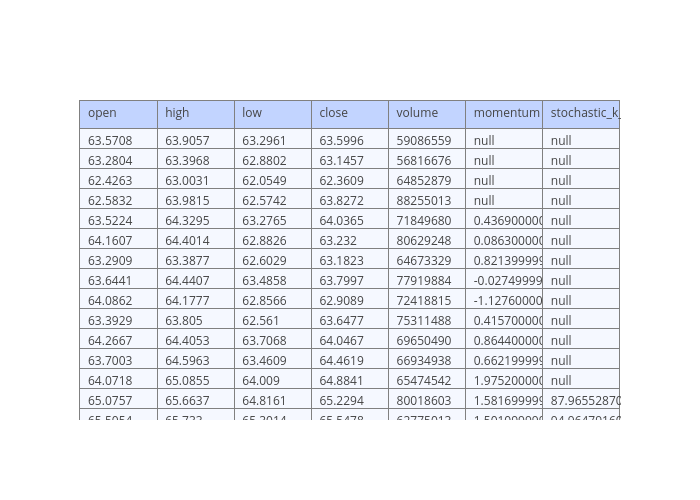Click the "volume" column header
The width and height of the screenshot is (700, 500).
click(x=426, y=114)
